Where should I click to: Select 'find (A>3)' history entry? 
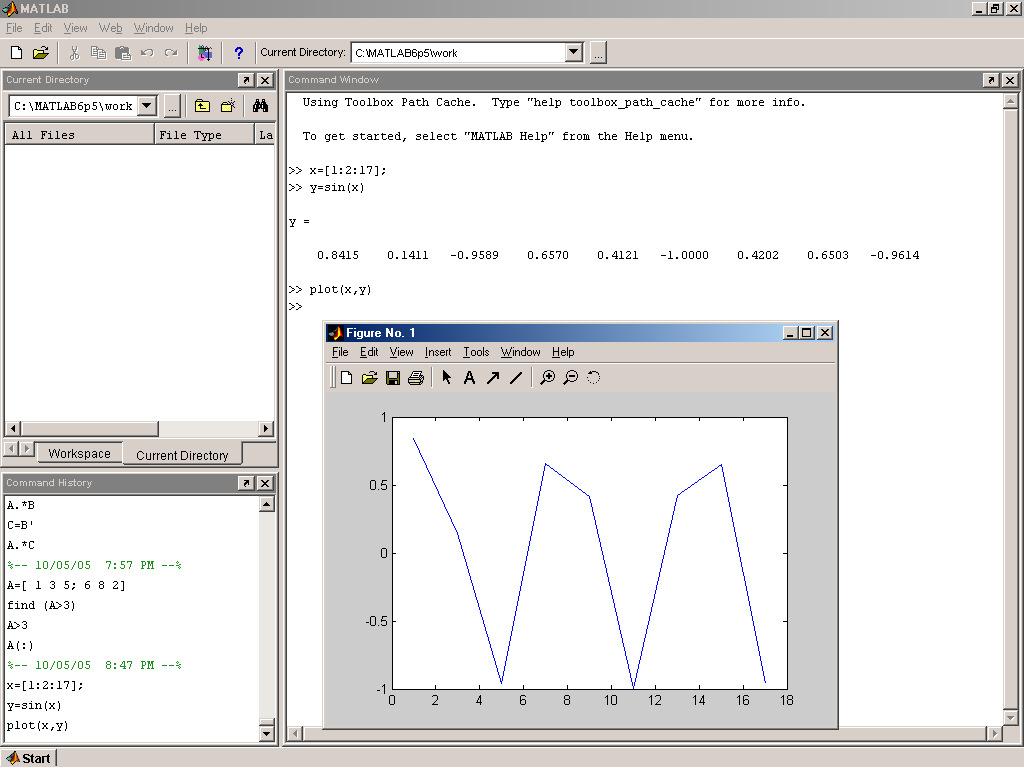click(x=41, y=605)
